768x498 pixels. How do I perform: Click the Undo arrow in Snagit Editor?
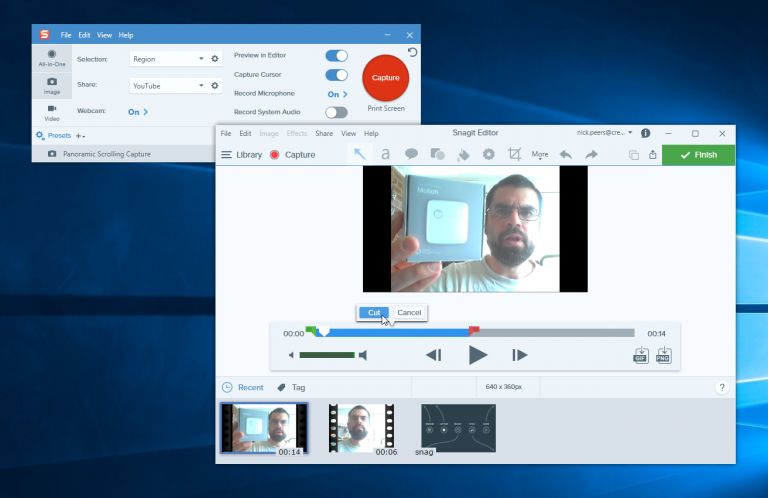566,154
